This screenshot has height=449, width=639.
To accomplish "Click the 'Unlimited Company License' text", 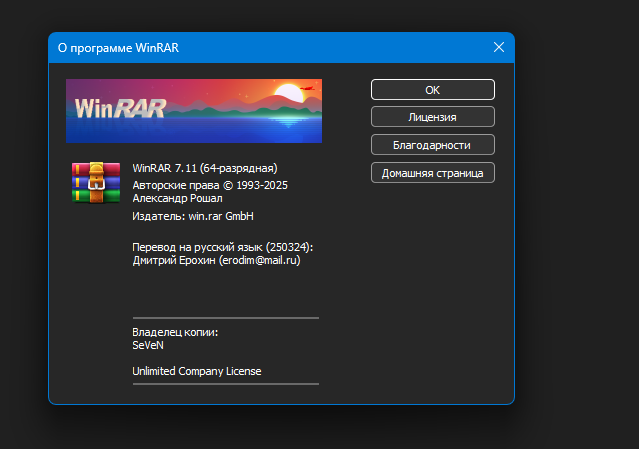I will coord(197,371).
